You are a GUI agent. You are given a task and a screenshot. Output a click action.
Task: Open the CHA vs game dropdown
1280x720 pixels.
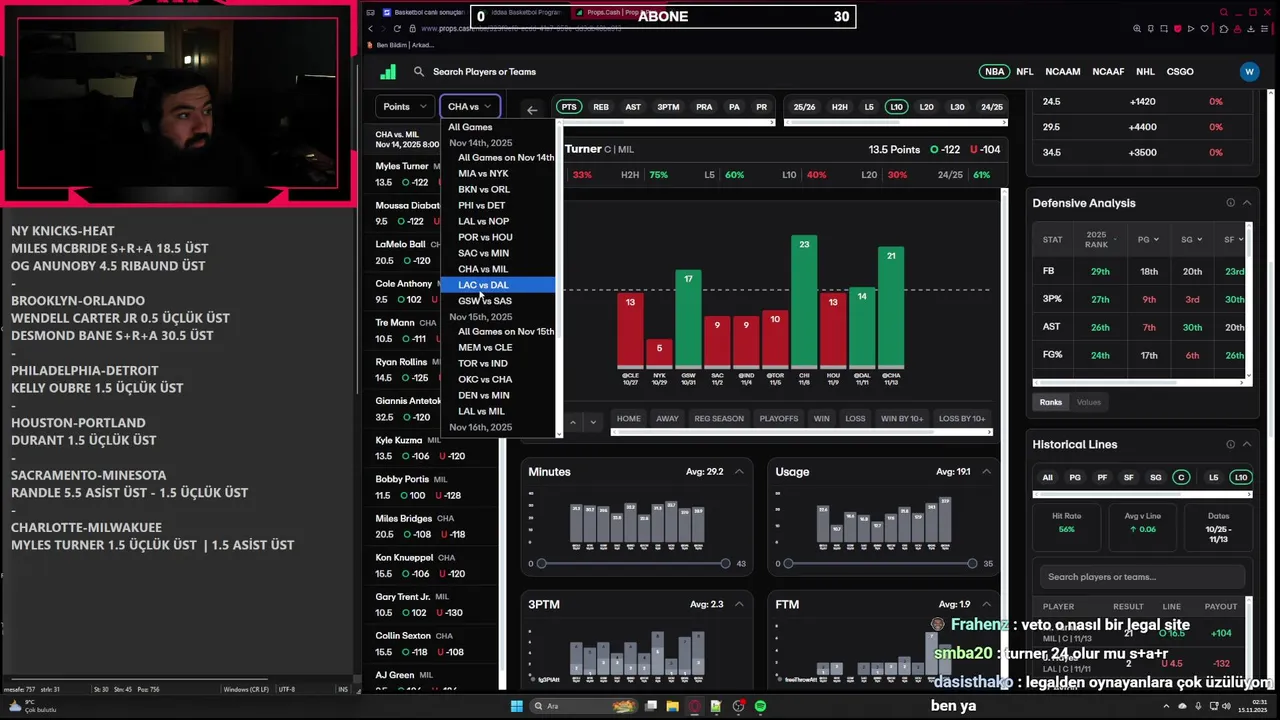pyautogui.click(x=470, y=107)
